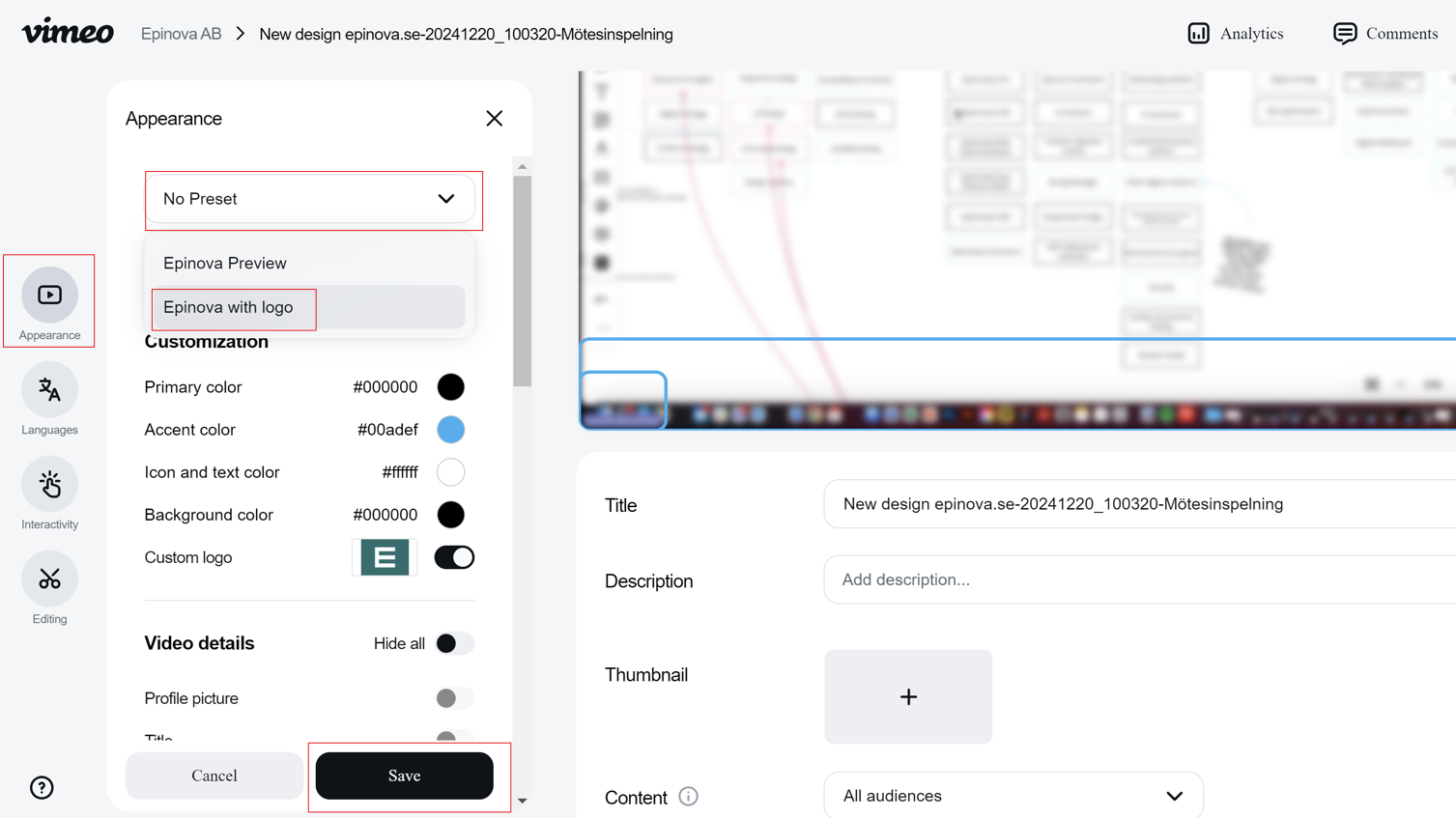Screen dimensions: 1456x818
Task: Toggle the Profile picture switch
Action: 454,698
